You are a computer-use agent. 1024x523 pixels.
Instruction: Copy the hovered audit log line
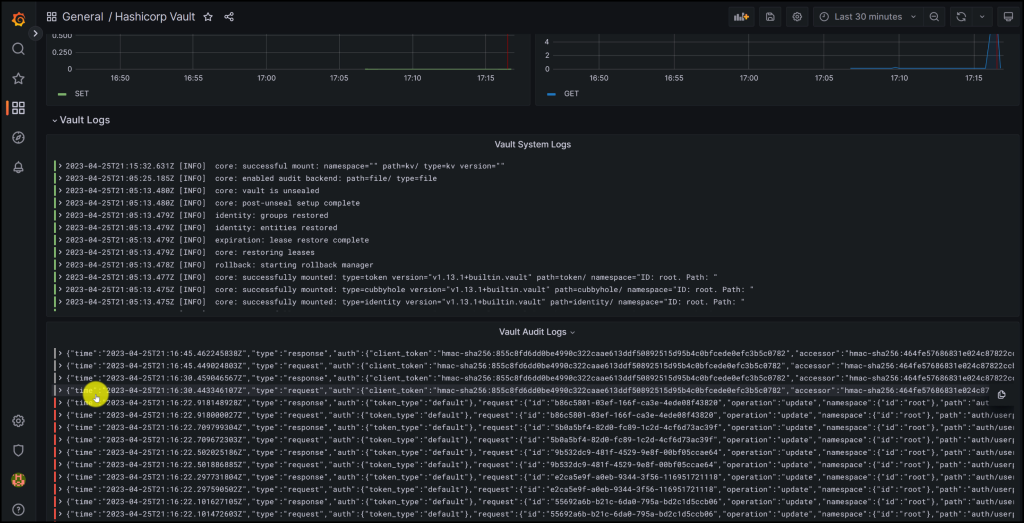[x=1002, y=394]
